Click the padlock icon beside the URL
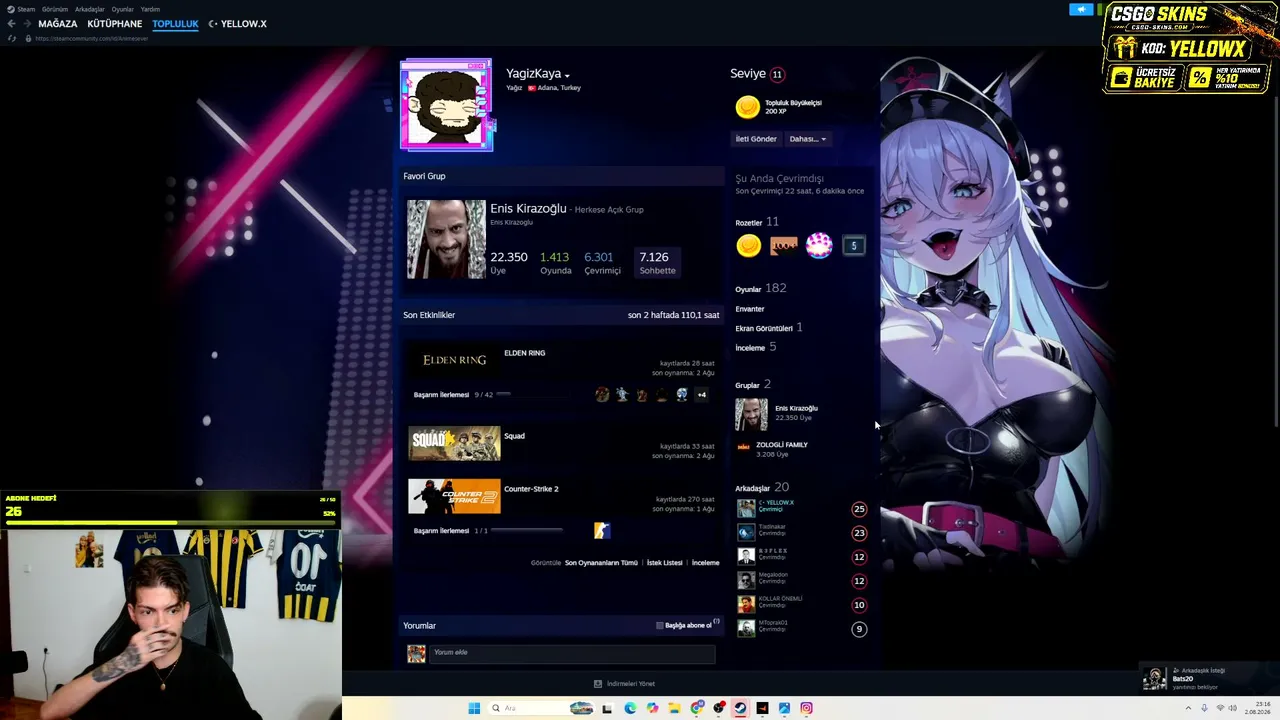The height and width of the screenshot is (720, 1280). (x=29, y=39)
